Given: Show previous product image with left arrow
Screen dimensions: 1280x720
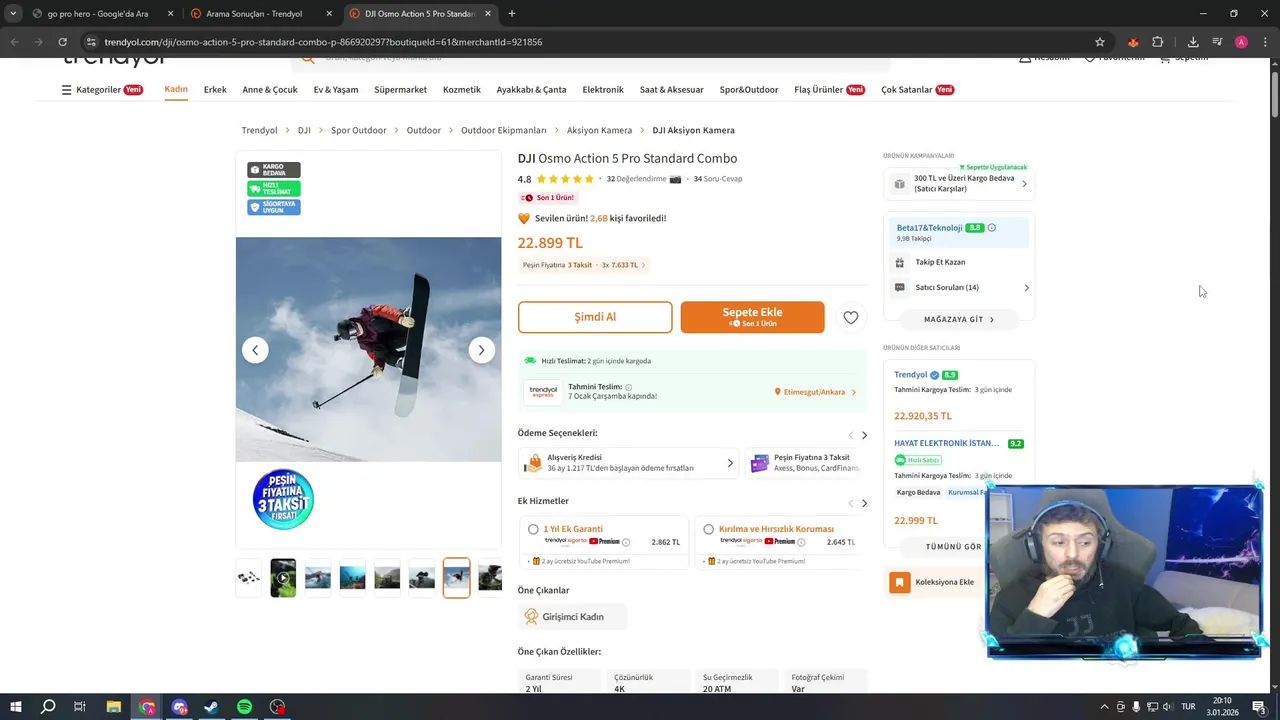Looking at the screenshot, I should tap(255, 350).
